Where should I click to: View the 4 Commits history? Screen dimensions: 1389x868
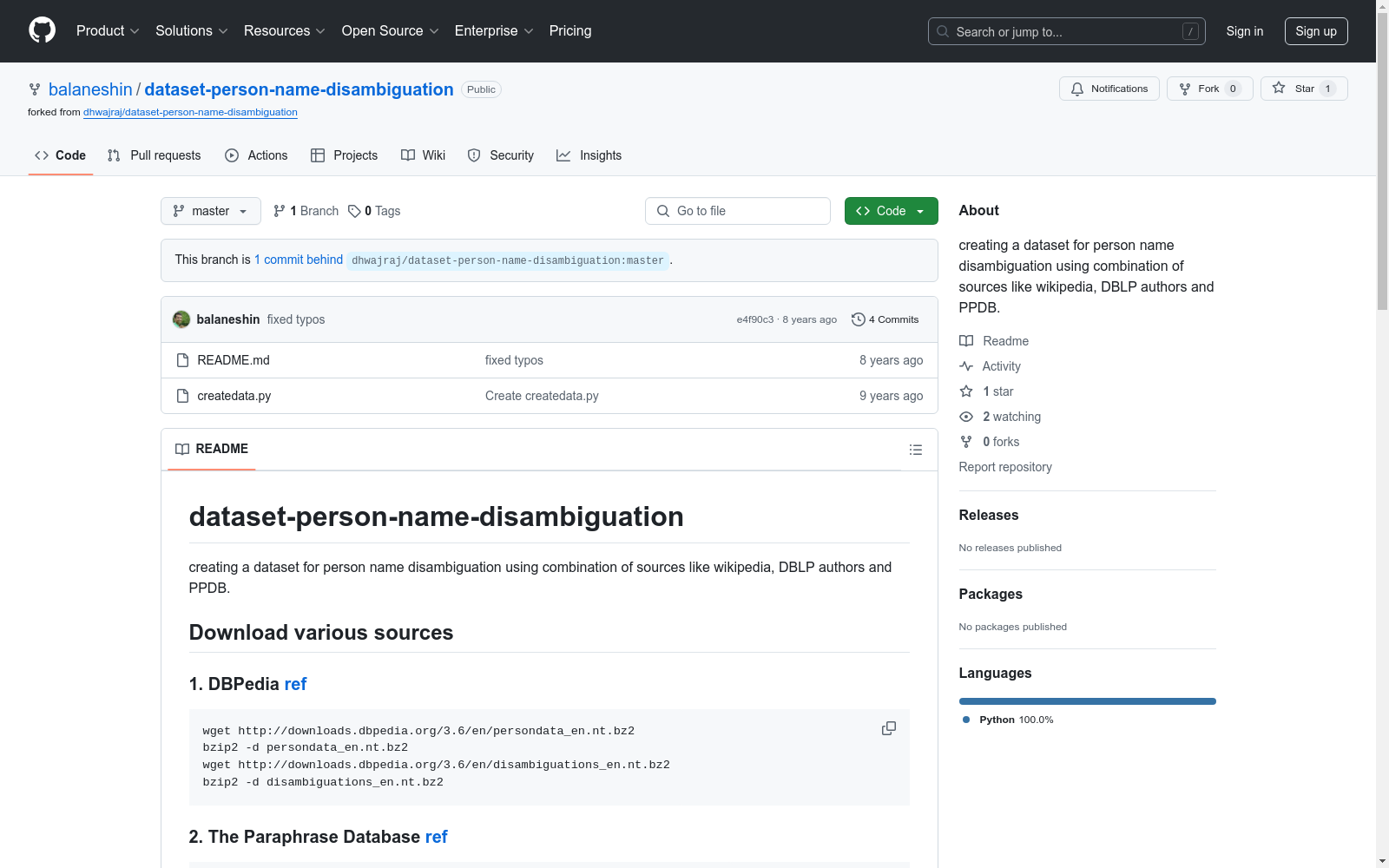pos(885,319)
